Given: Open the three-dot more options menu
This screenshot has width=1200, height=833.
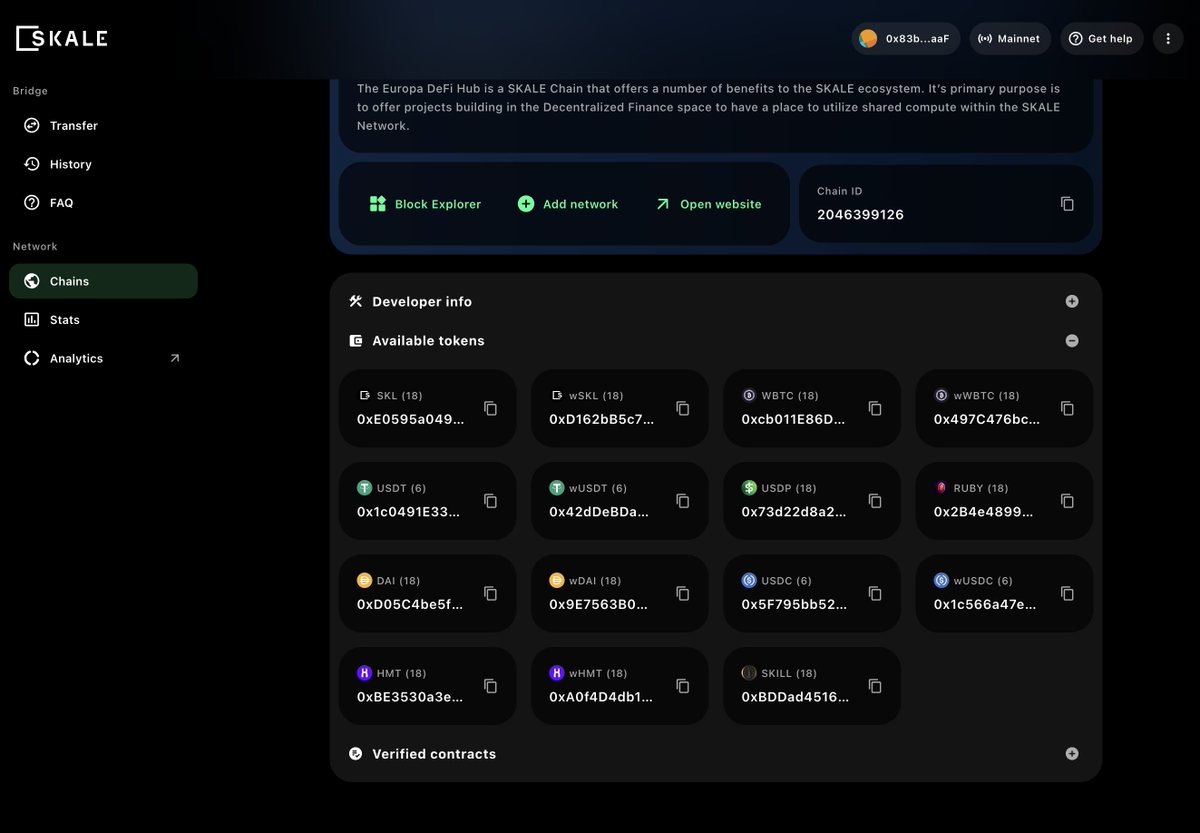Looking at the screenshot, I should (x=1168, y=38).
